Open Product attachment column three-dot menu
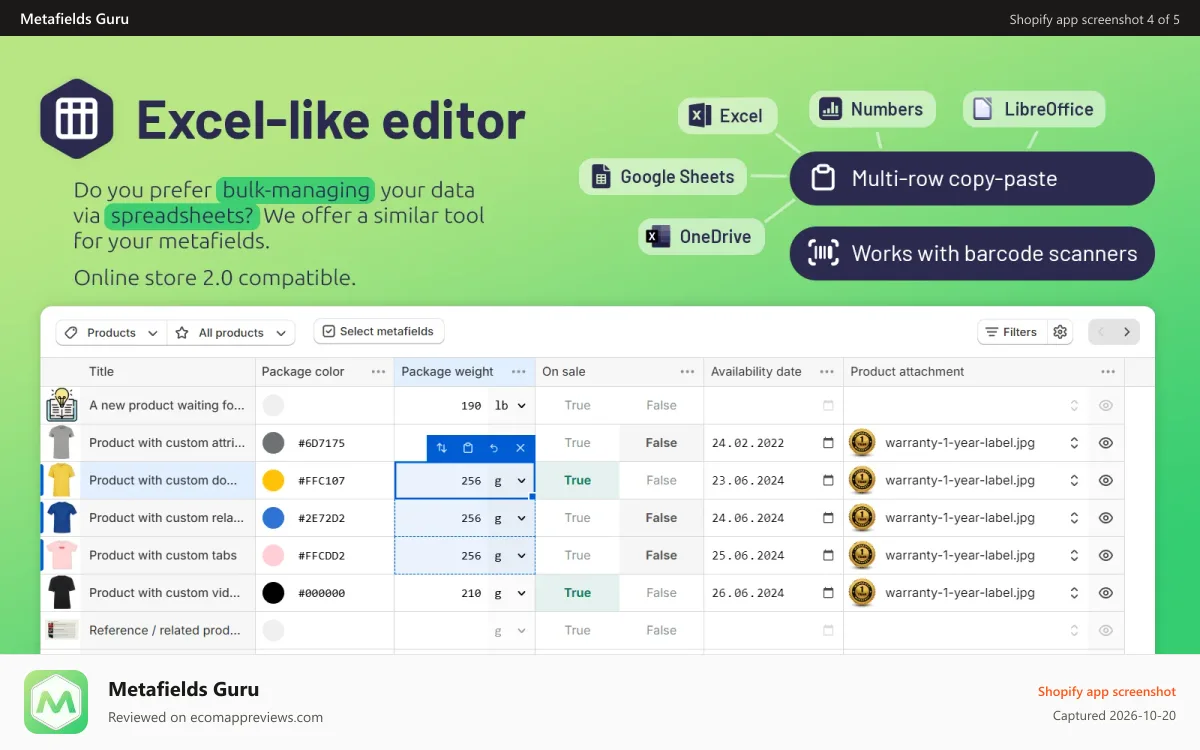Image resolution: width=1200 pixels, height=750 pixels. click(1108, 372)
